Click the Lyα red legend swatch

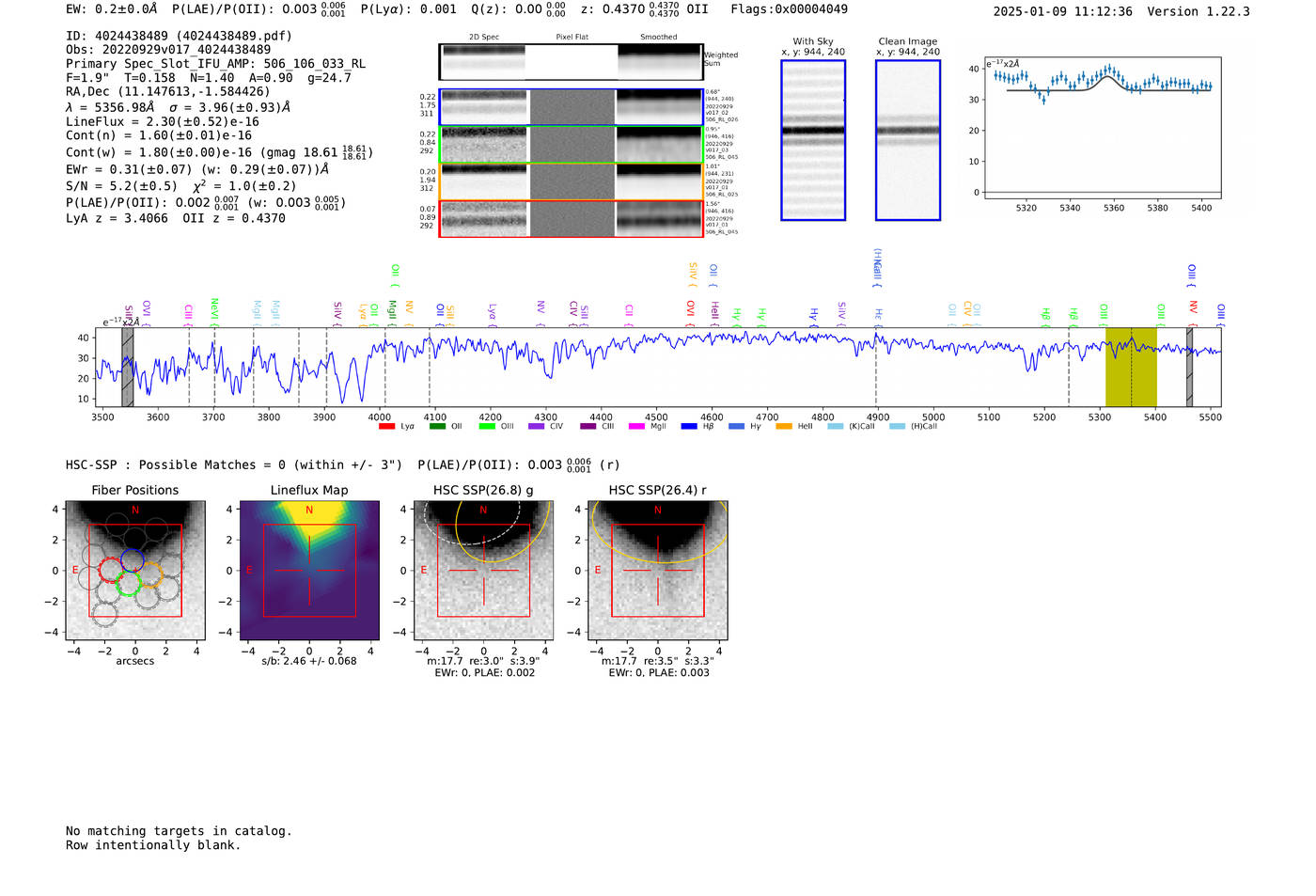point(386,427)
